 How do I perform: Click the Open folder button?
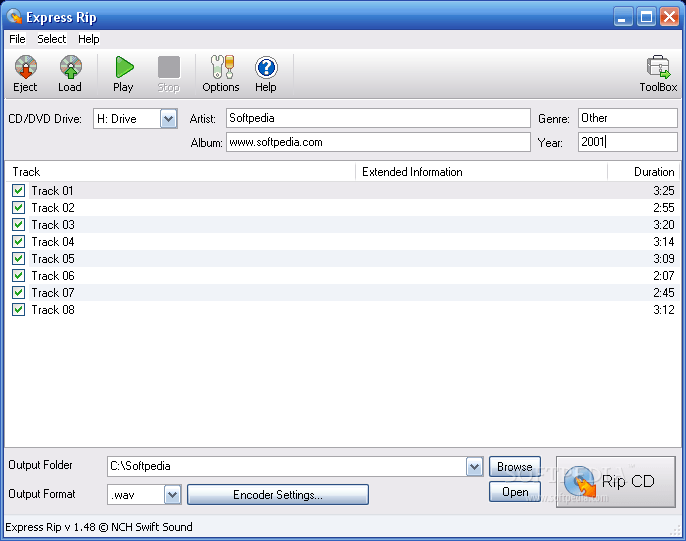coord(515,492)
